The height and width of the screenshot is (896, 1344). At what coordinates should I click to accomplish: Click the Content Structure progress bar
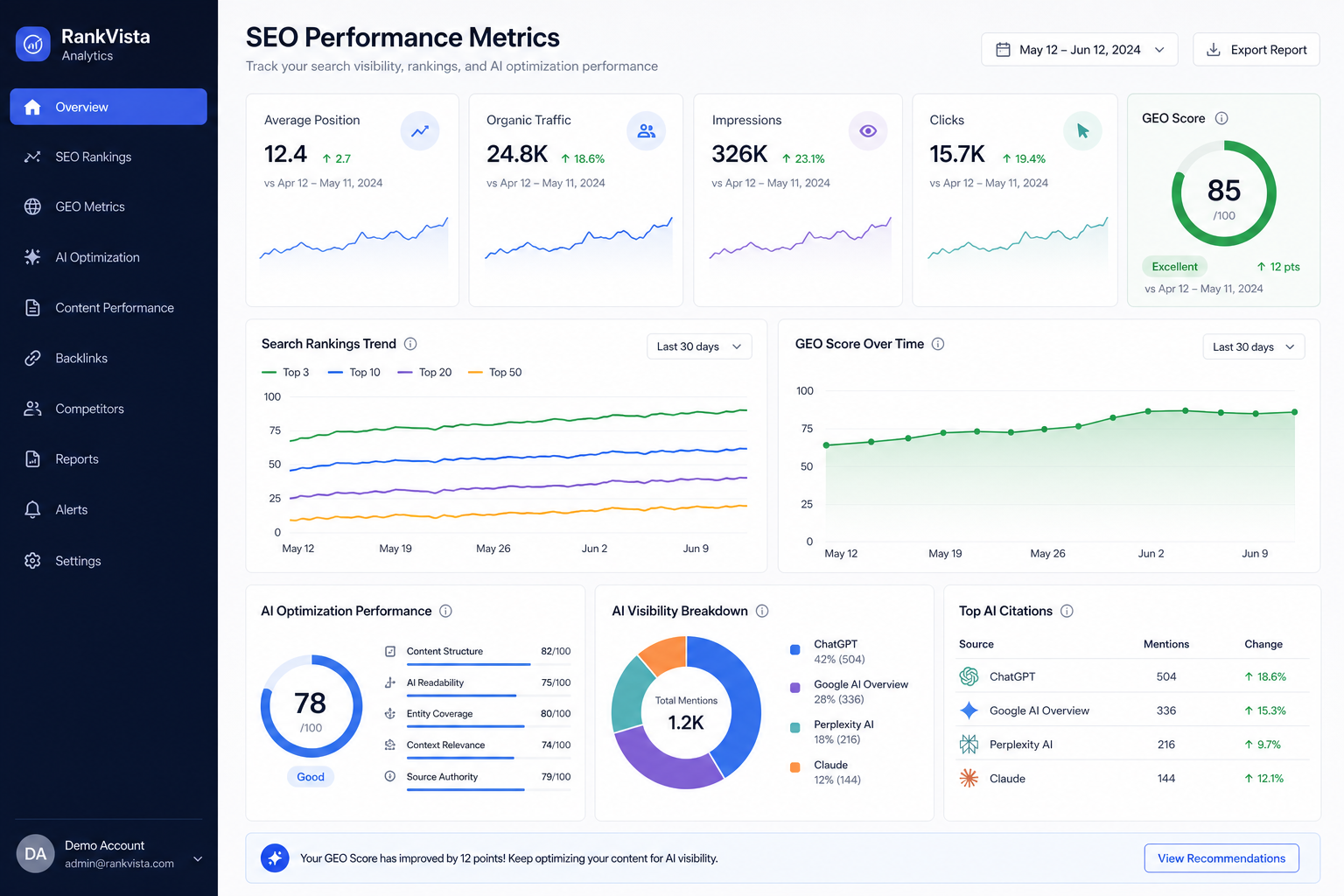pyautogui.click(x=488, y=665)
